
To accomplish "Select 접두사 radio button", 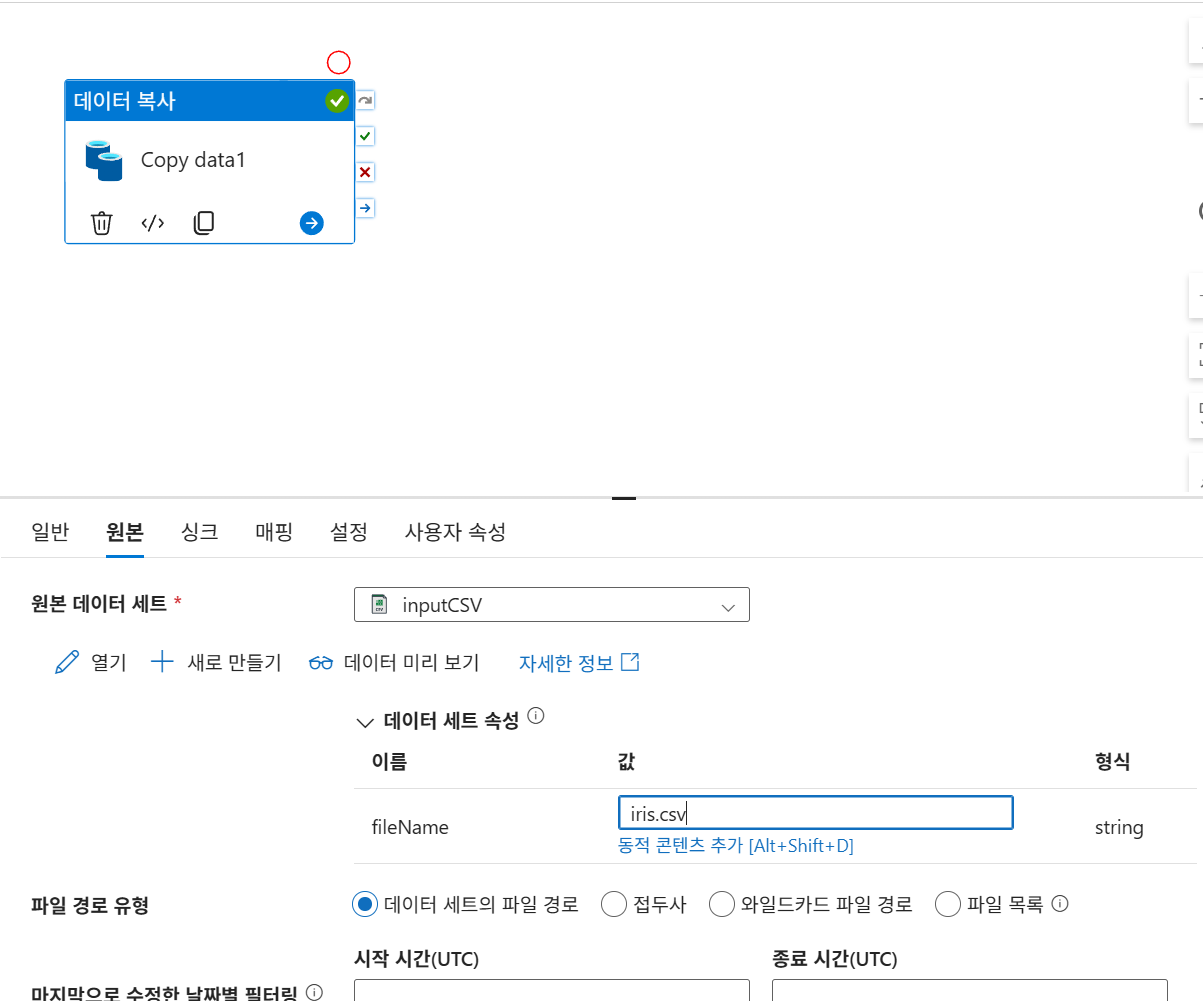I will (x=614, y=905).
